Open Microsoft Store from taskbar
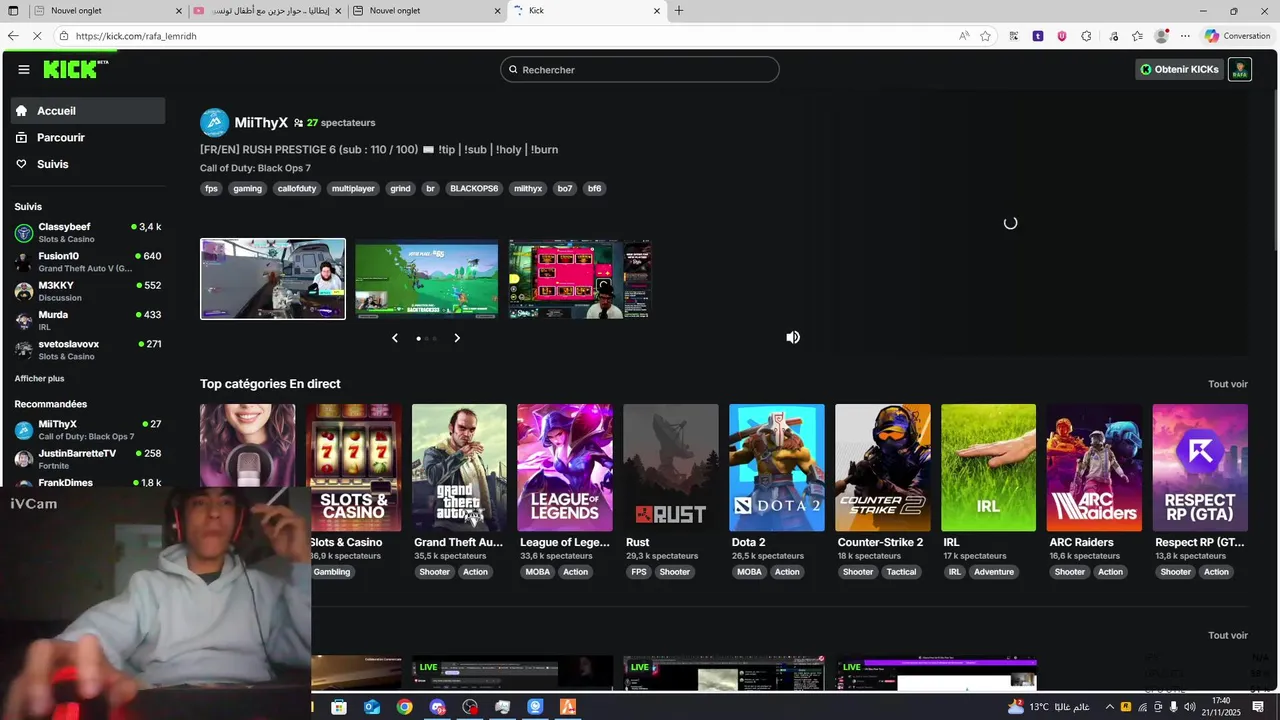 point(339,707)
